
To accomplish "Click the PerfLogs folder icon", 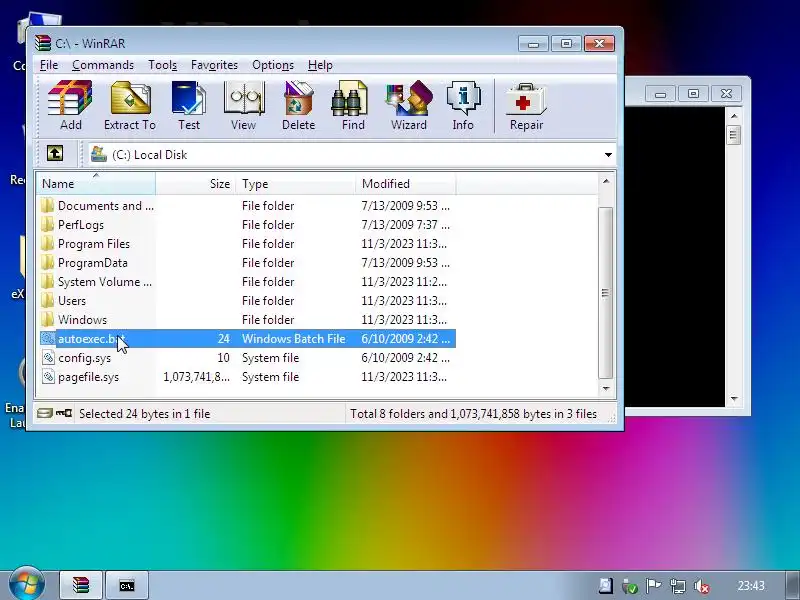I will point(47,224).
